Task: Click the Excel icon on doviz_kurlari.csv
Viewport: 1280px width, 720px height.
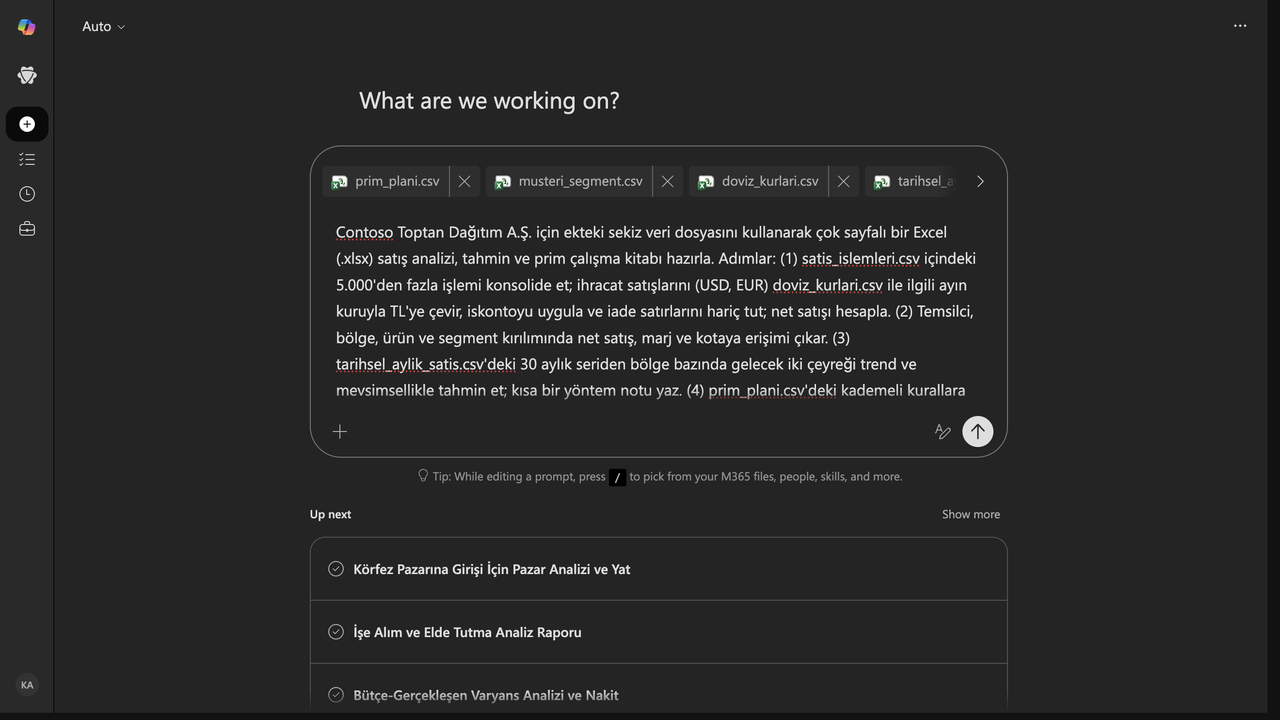Action: (706, 182)
